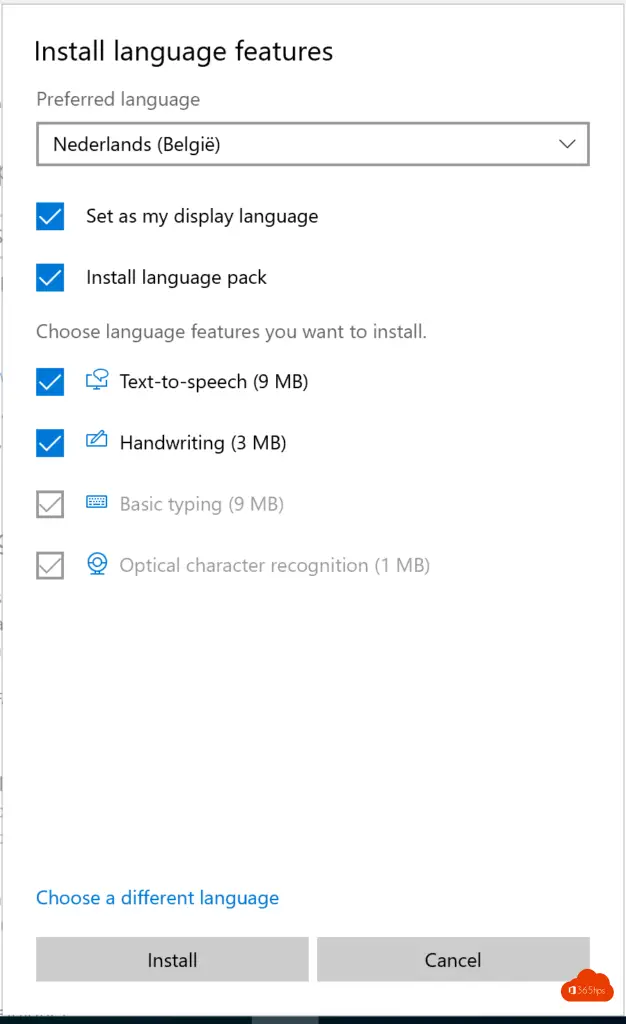Click the greyed Basic typing checkbox

point(50,504)
